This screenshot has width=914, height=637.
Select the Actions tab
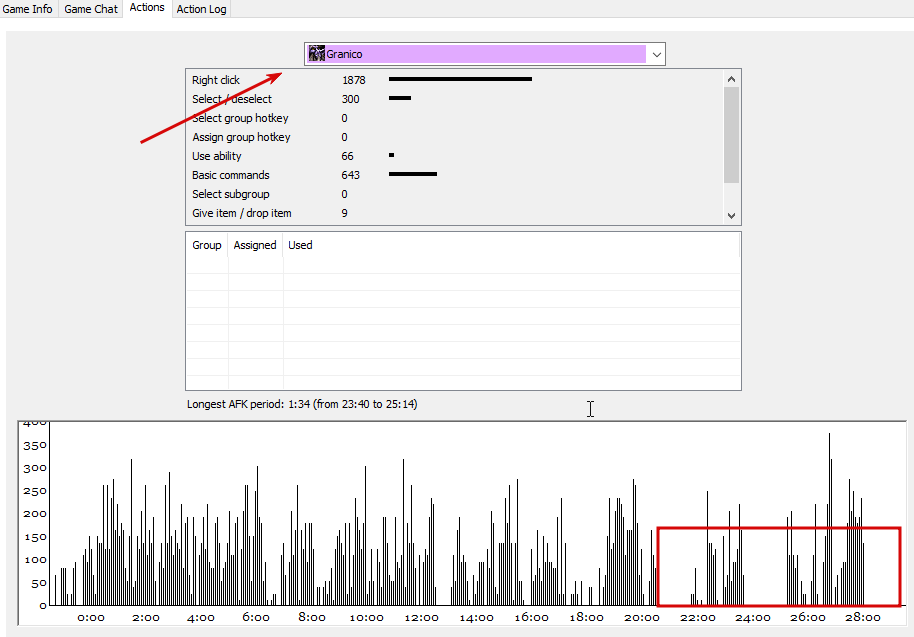pos(147,8)
